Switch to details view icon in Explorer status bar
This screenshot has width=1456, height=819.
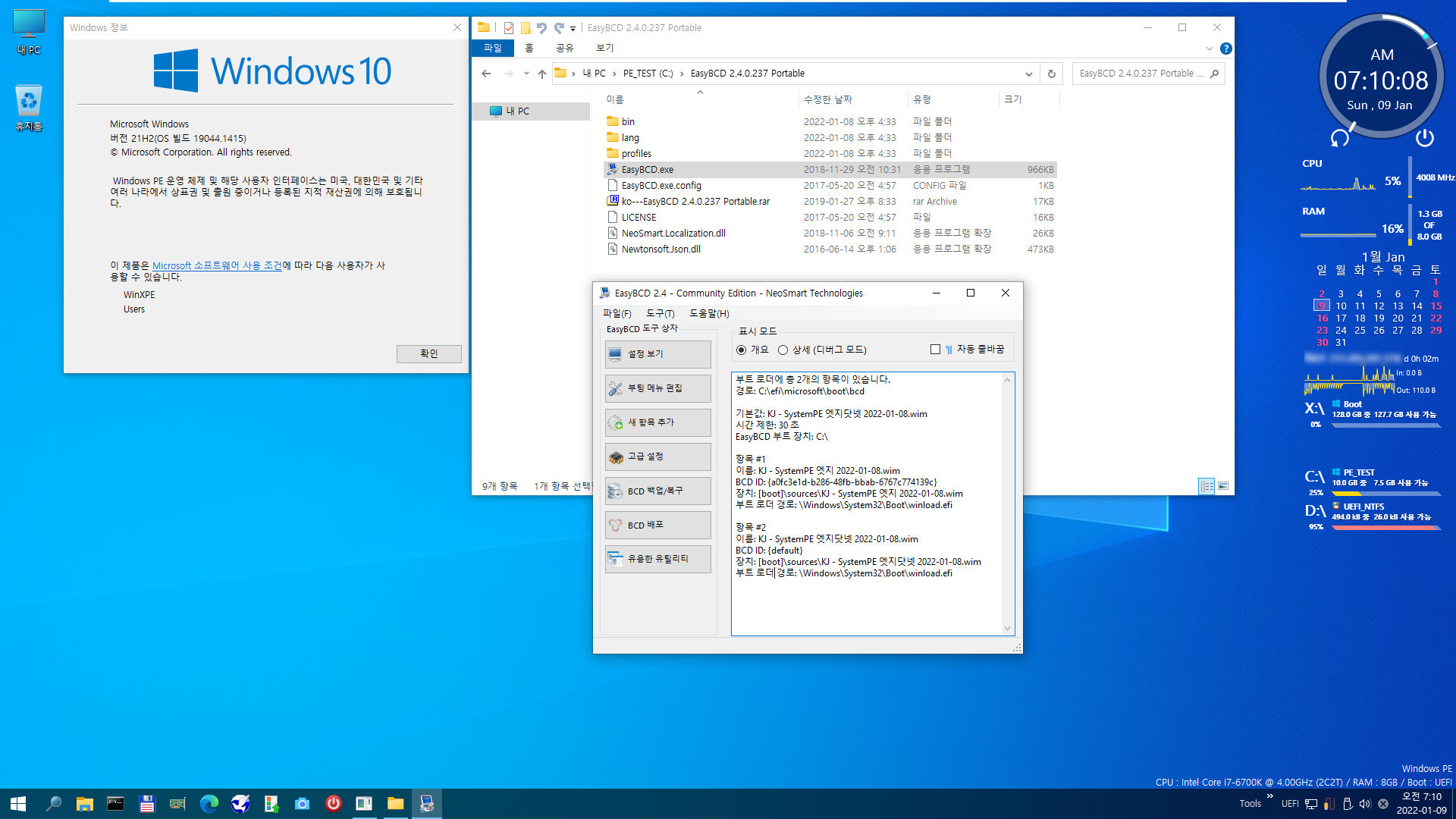(1207, 486)
